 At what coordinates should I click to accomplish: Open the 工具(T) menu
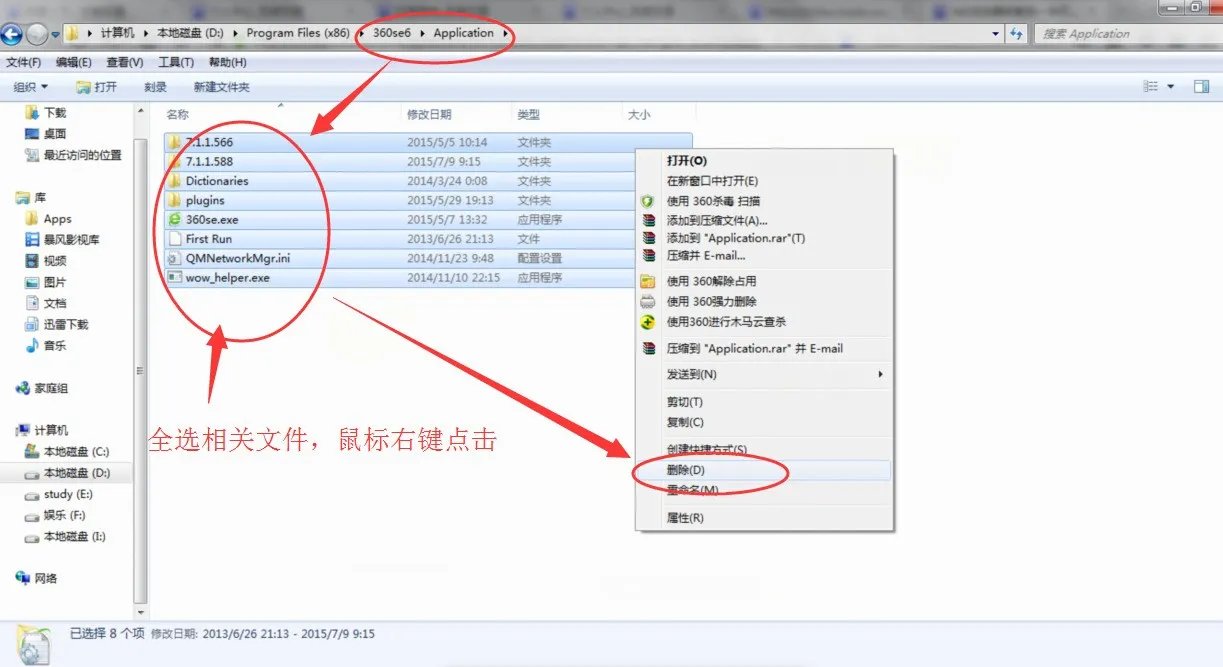pyautogui.click(x=176, y=62)
